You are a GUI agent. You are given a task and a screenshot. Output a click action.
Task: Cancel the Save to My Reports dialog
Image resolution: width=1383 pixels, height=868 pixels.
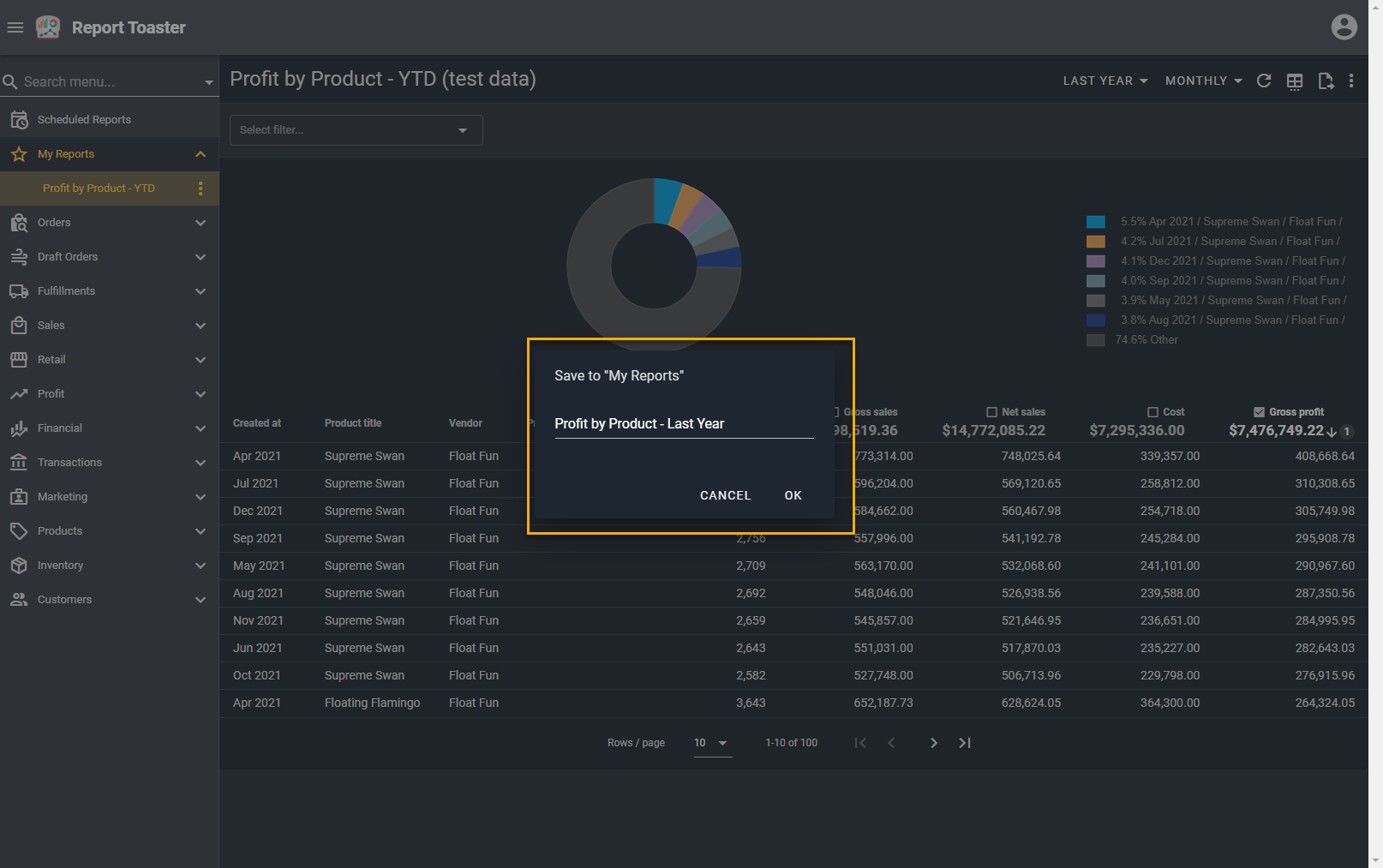(725, 495)
